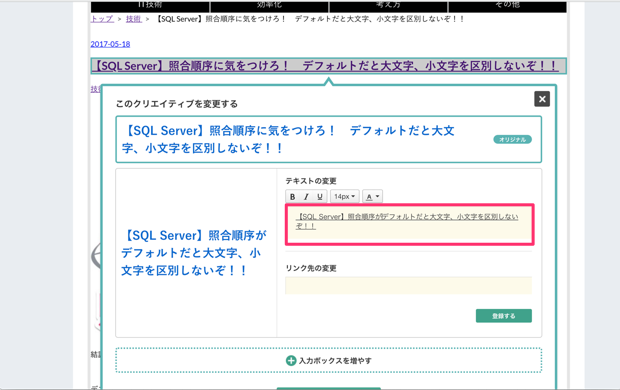Click the creative preview text on left
620x390 pixels.
[x=194, y=253]
